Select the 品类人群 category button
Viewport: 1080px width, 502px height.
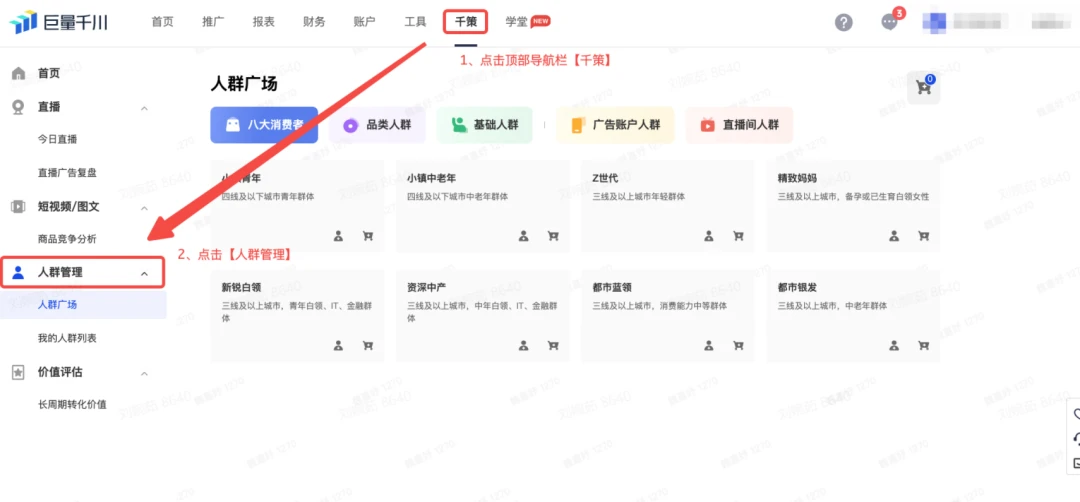point(384,125)
